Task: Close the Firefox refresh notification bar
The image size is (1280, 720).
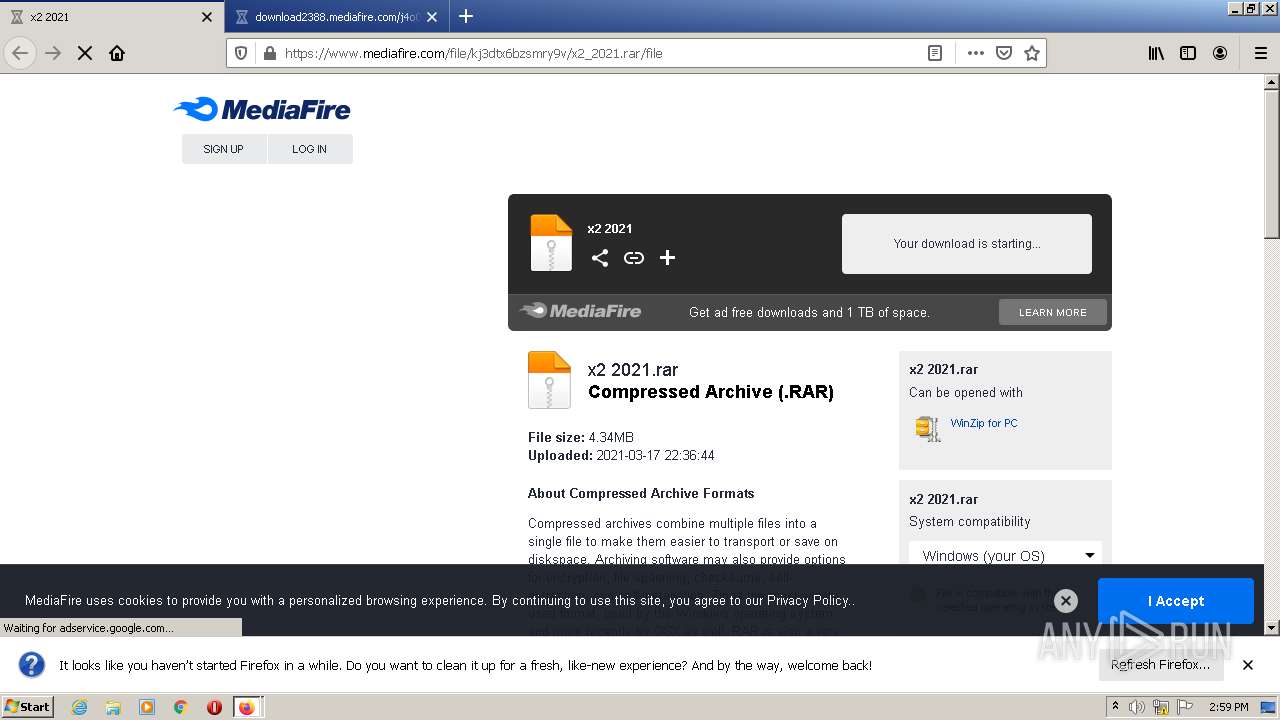Action: [x=1248, y=665]
